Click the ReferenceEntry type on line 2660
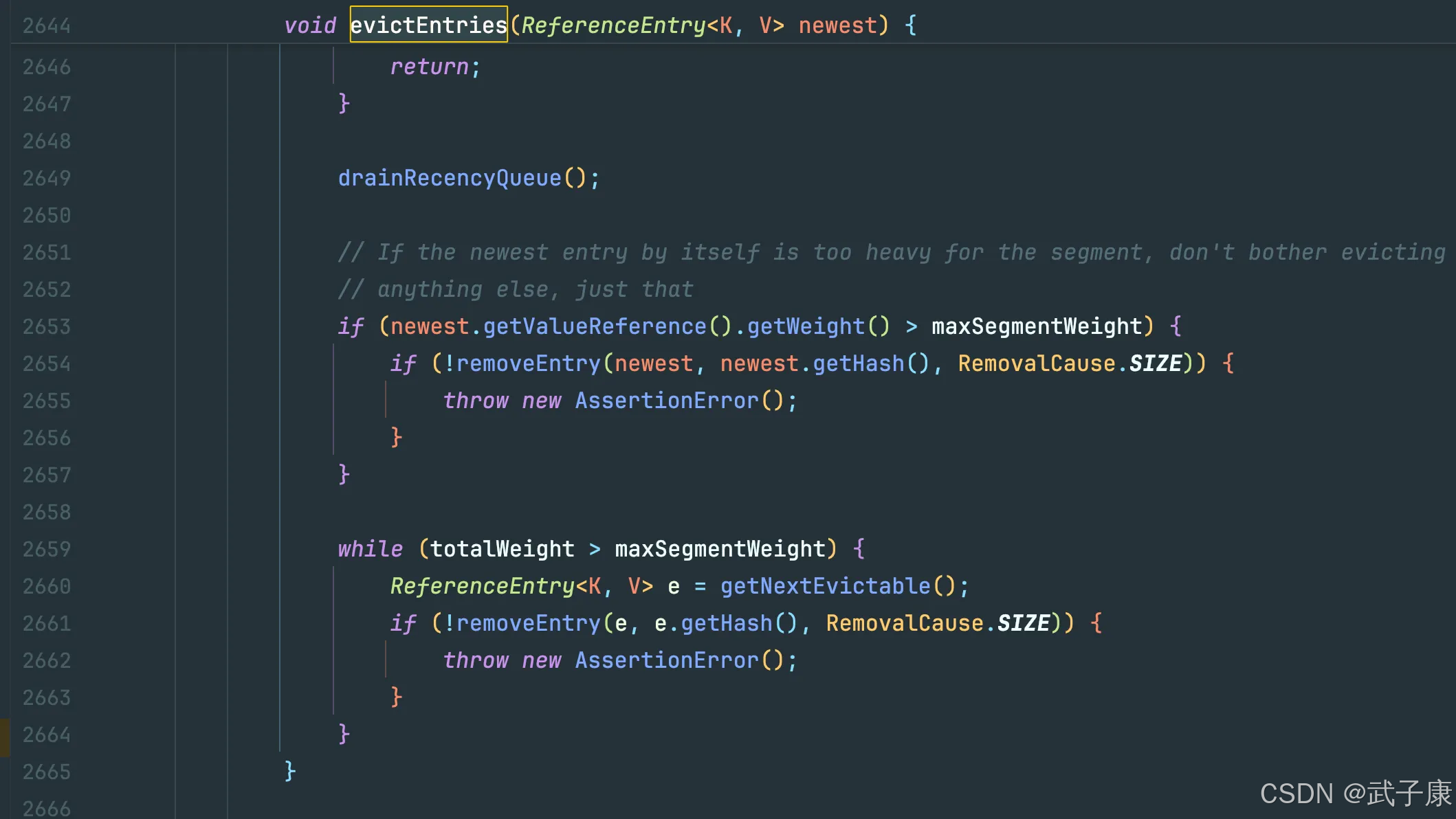Screen dimensions: 1456x819 click(482, 586)
